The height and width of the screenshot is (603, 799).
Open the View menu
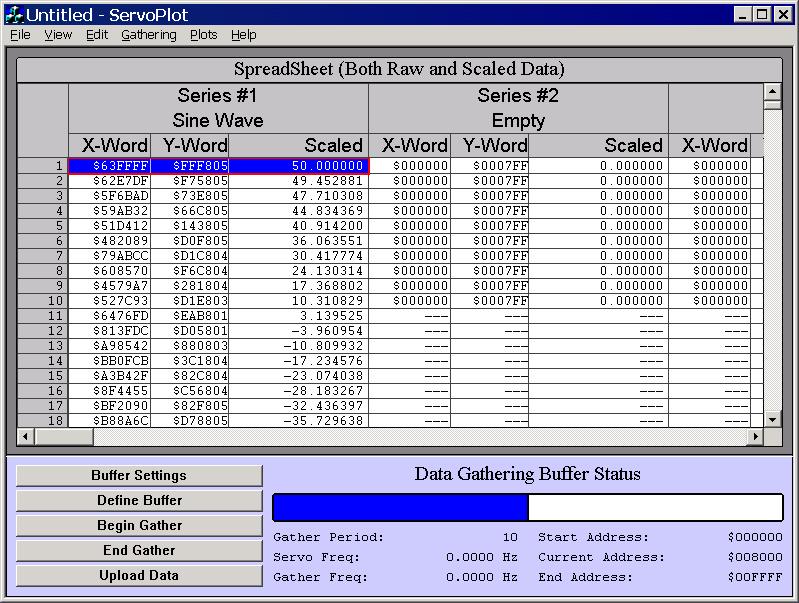click(x=58, y=35)
